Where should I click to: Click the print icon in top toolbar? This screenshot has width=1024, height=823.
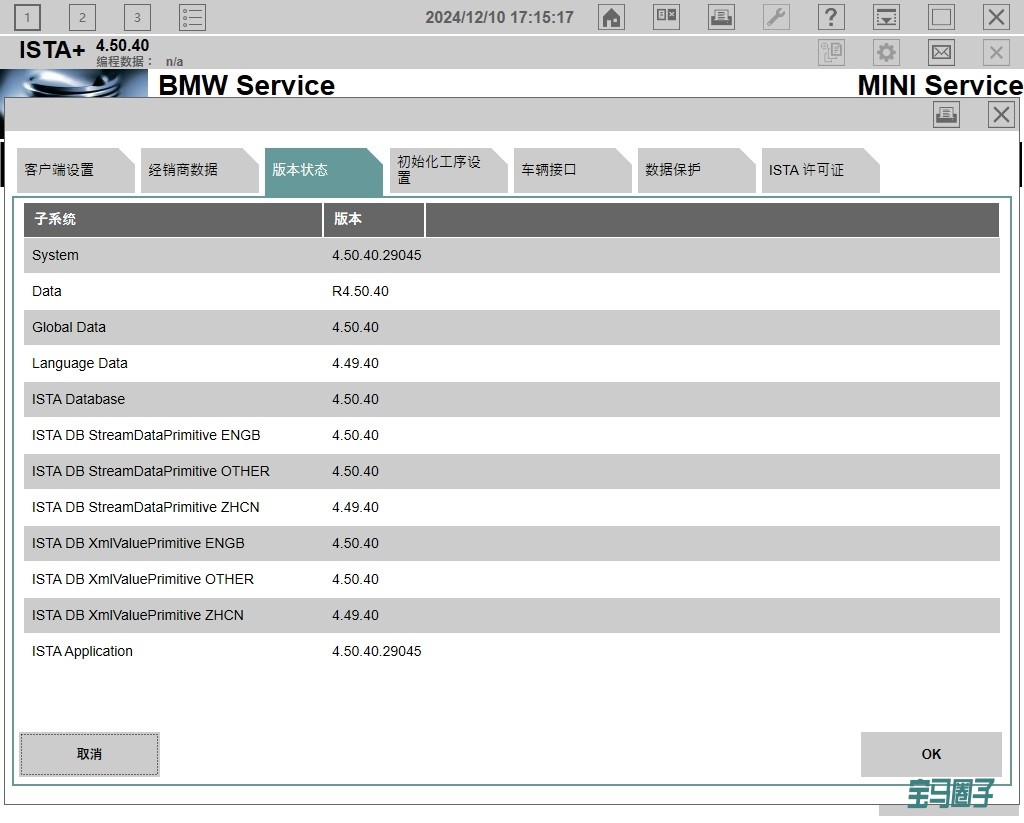click(x=721, y=17)
